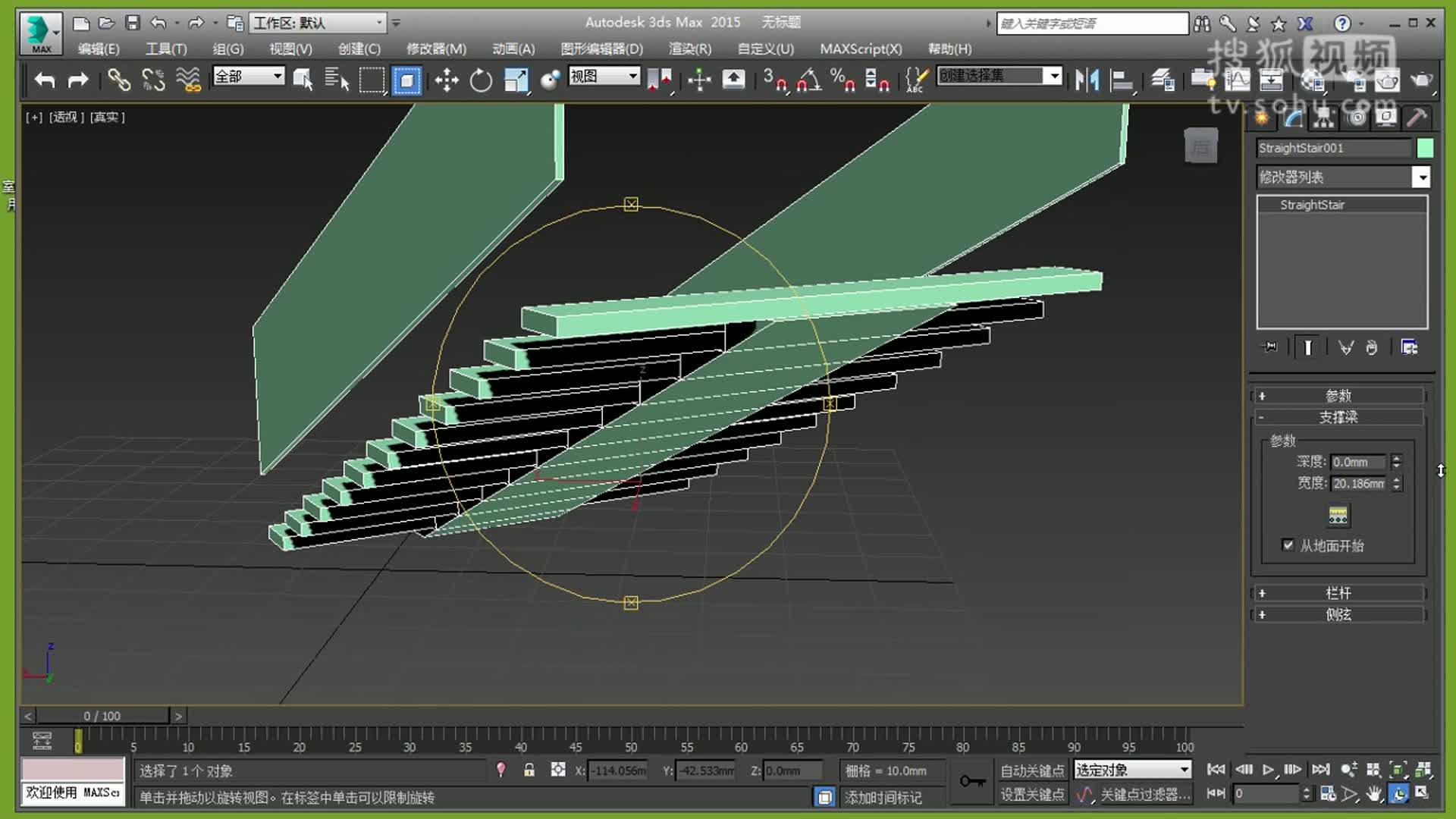Switch to the Hierarchy command panel
The image size is (1456, 819).
click(x=1323, y=118)
